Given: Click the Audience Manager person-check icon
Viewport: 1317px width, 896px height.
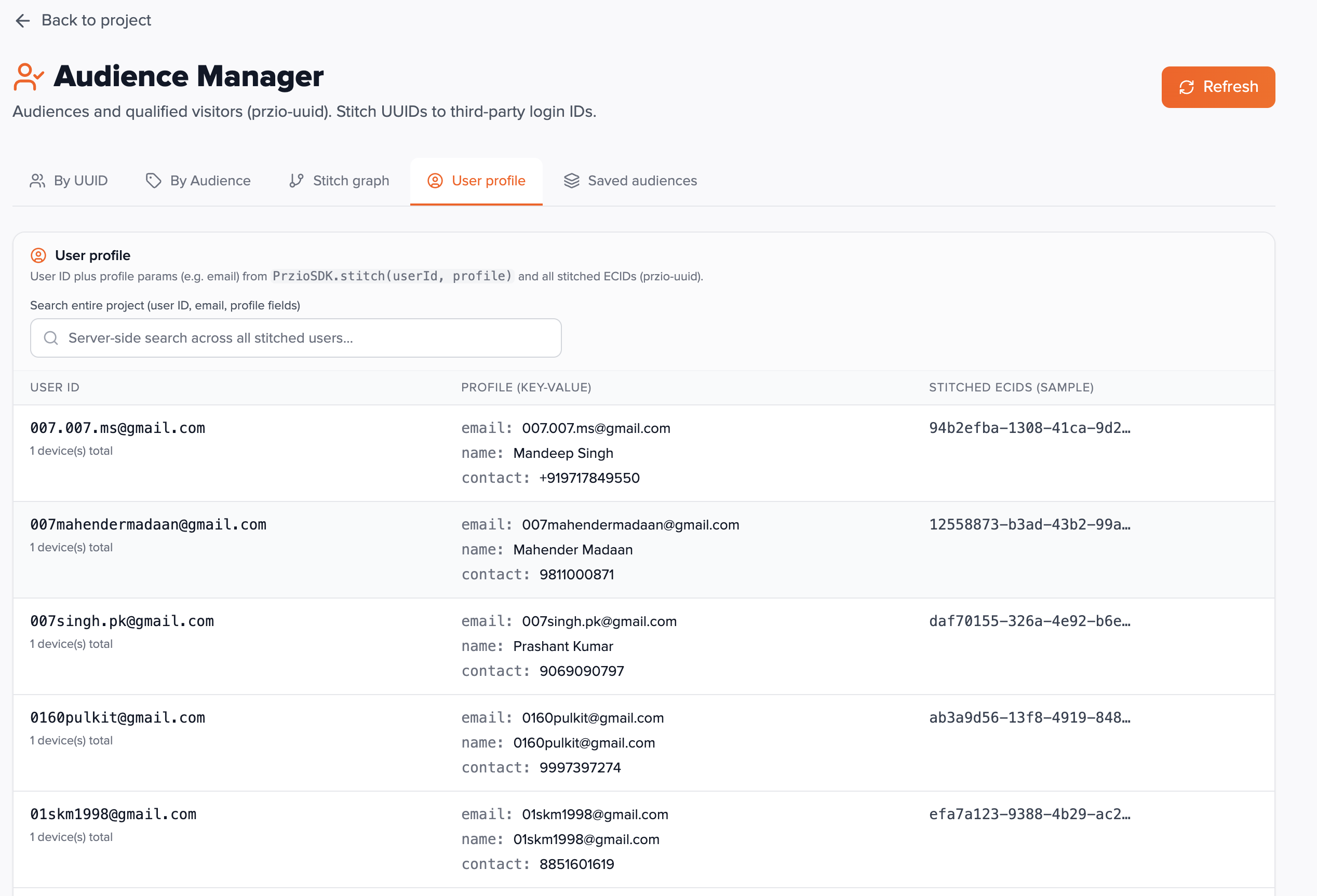Looking at the screenshot, I should (28, 77).
